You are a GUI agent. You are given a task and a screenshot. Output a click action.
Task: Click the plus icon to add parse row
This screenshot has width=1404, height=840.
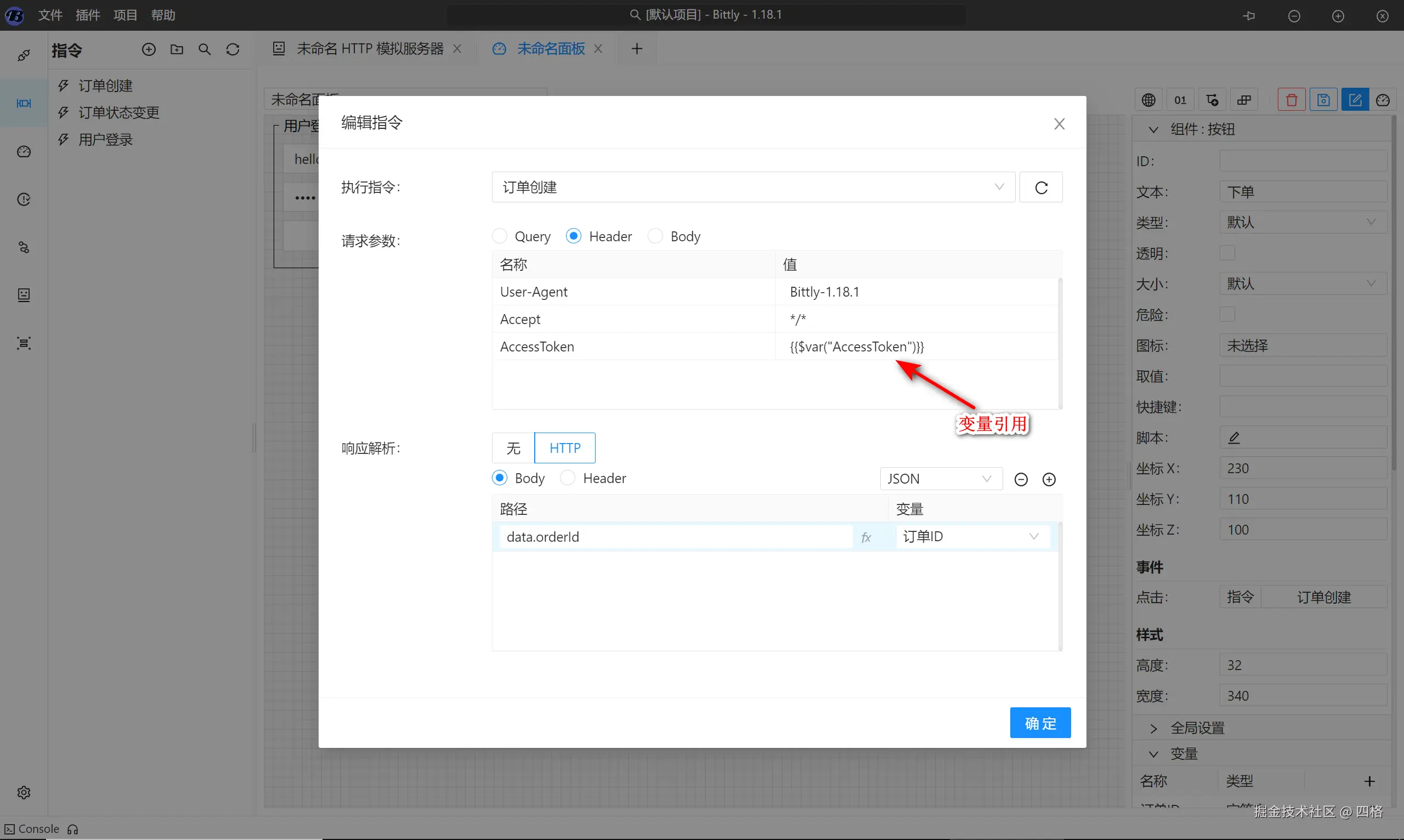click(1049, 479)
